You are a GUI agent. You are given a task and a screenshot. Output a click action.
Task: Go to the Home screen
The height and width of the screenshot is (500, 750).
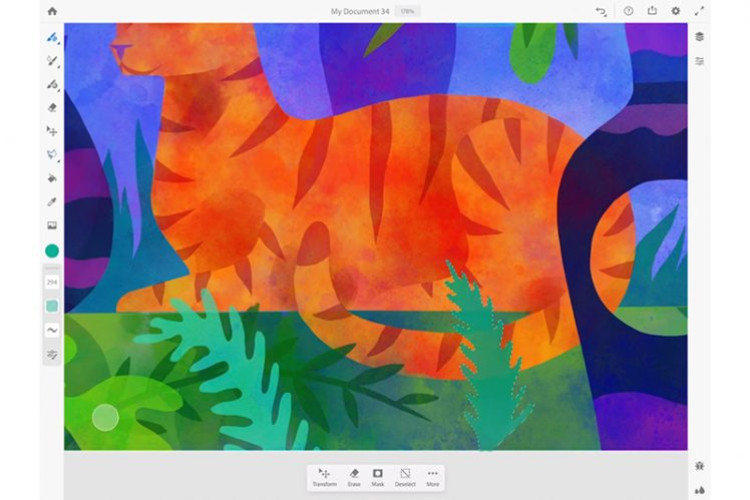tap(52, 11)
